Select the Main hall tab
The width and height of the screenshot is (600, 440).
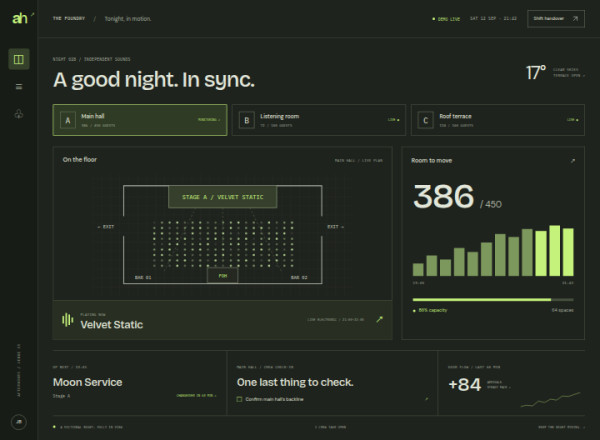140,120
